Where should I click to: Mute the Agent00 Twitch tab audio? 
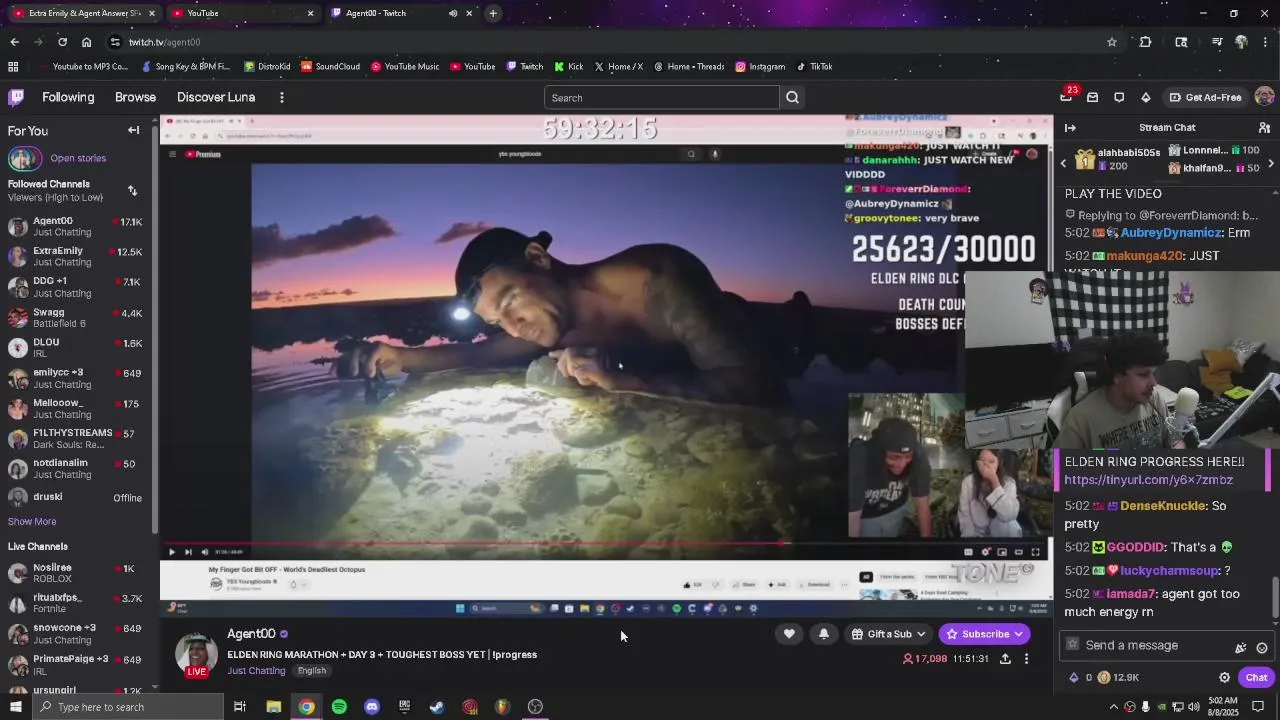[x=453, y=13]
